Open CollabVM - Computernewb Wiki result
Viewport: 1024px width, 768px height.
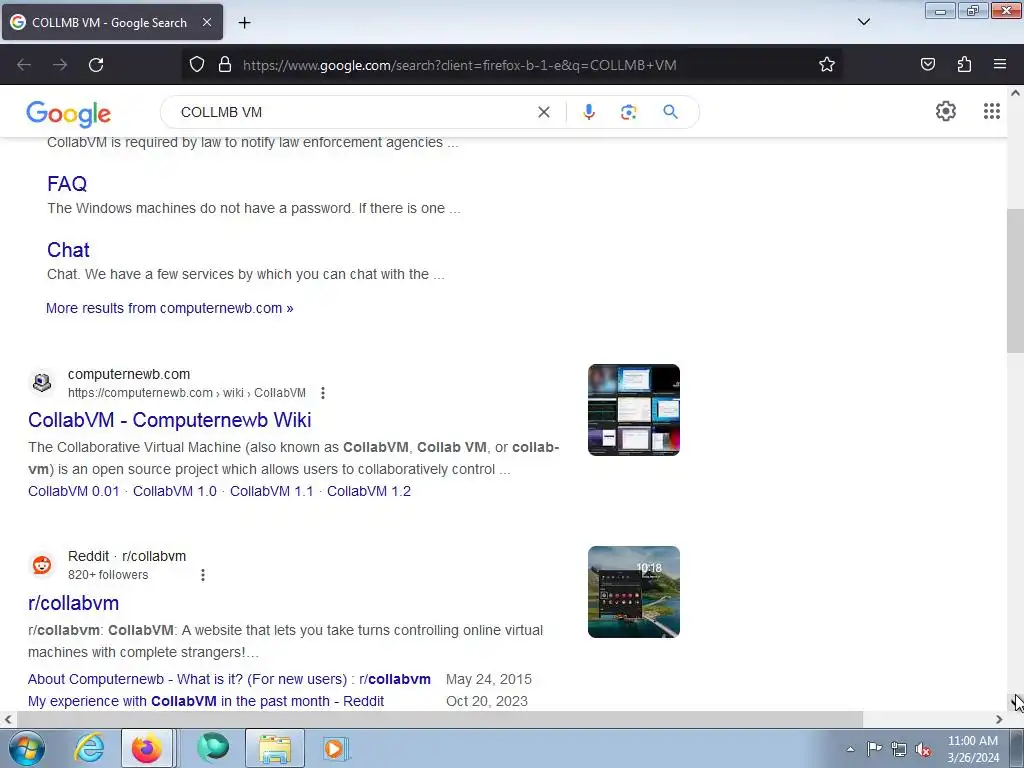click(x=170, y=420)
